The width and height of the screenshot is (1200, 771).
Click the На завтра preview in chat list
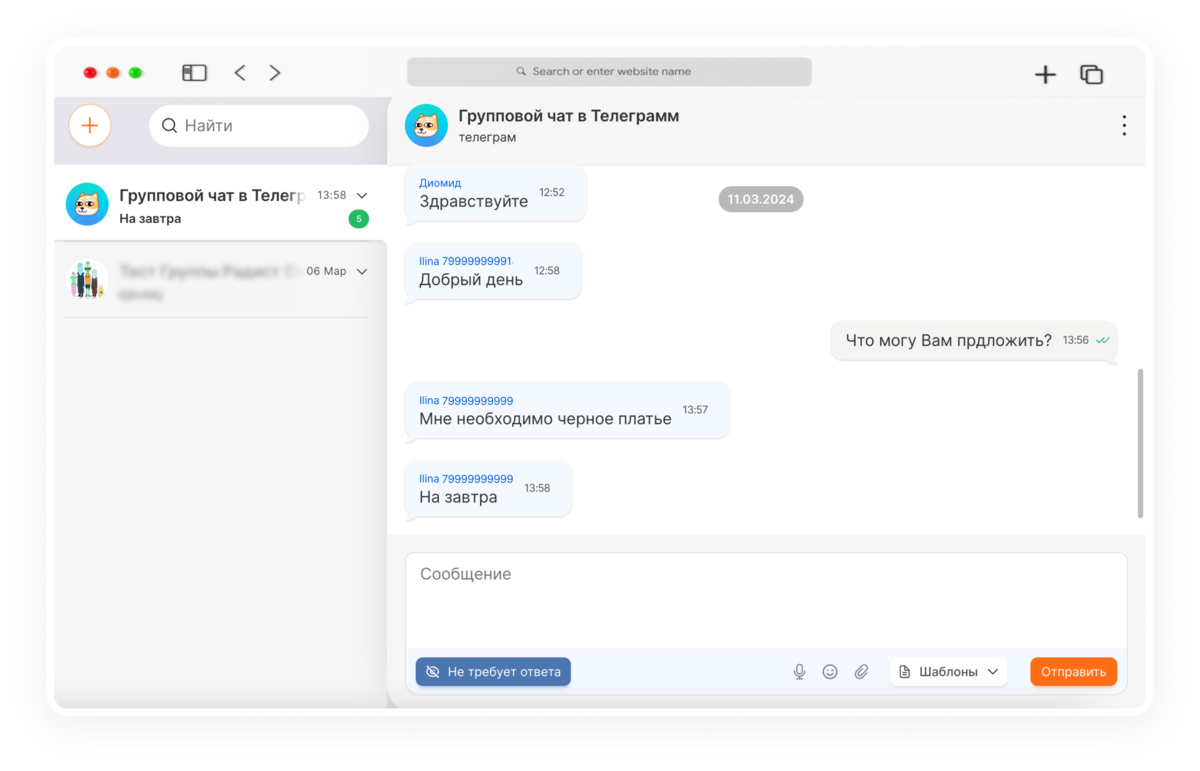150,219
